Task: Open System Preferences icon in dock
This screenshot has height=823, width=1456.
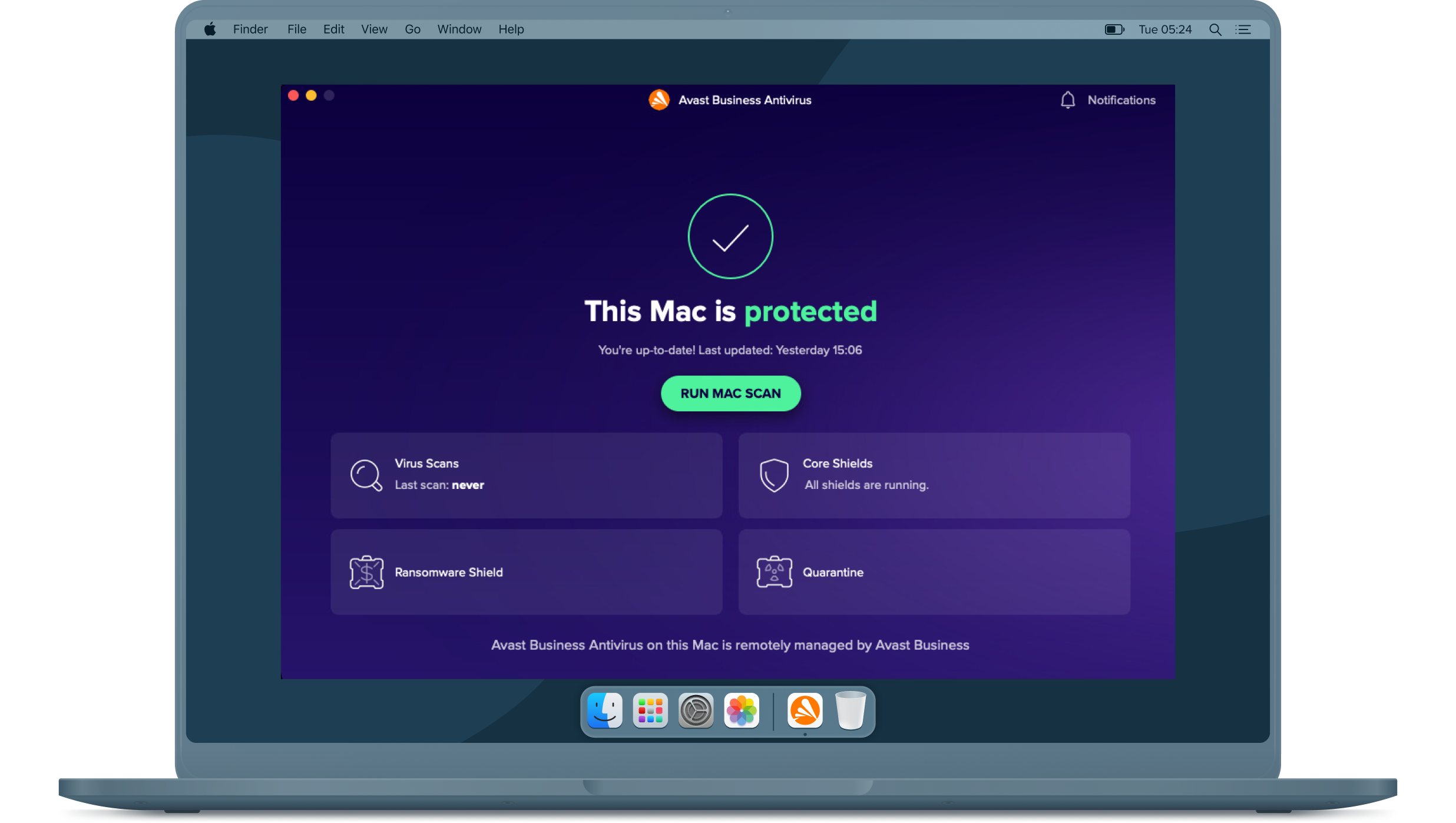Action: [x=697, y=711]
